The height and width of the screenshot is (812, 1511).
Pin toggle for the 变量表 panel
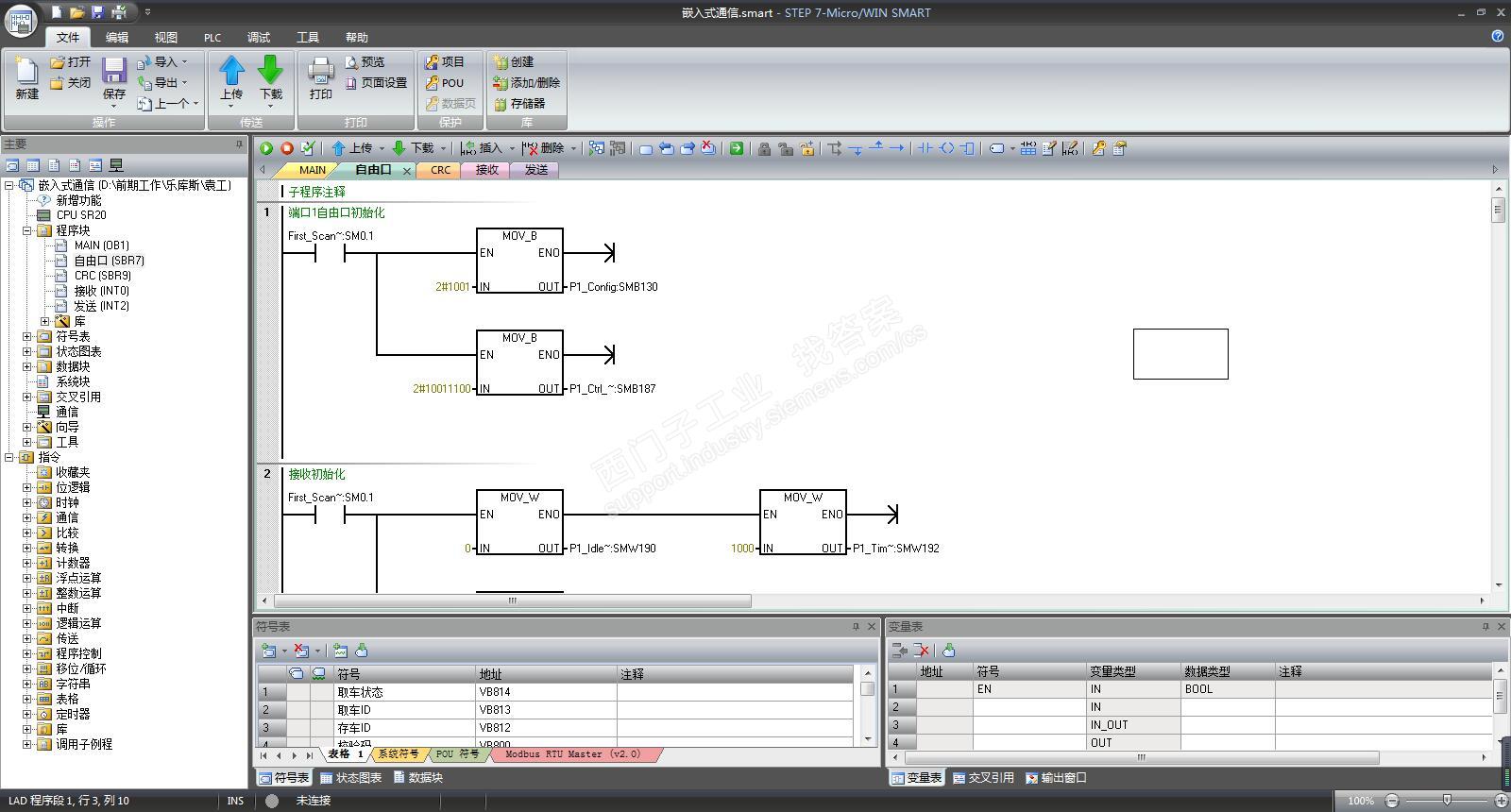[x=1486, y=627]
